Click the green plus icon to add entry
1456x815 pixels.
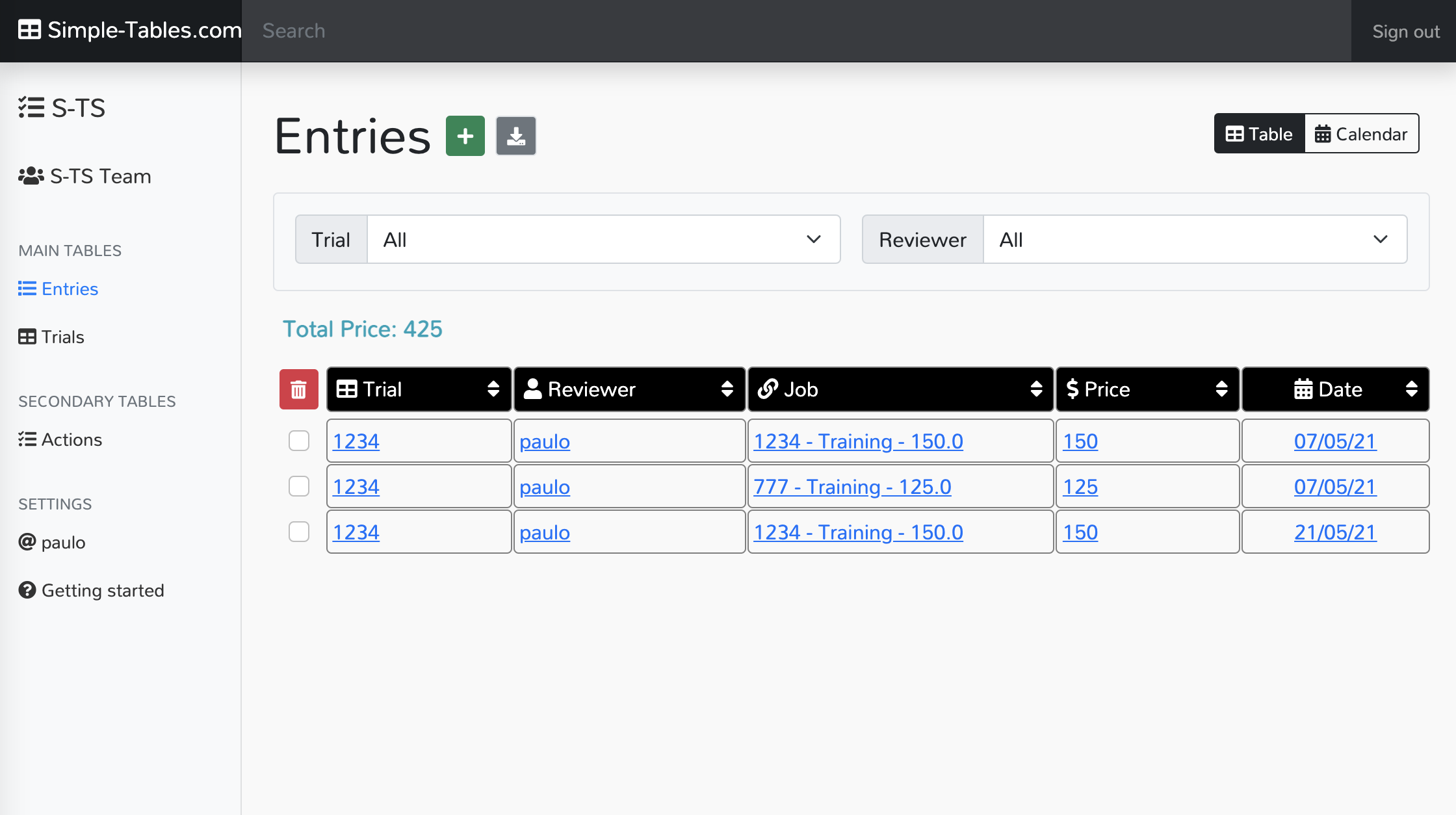click(464, 135)
